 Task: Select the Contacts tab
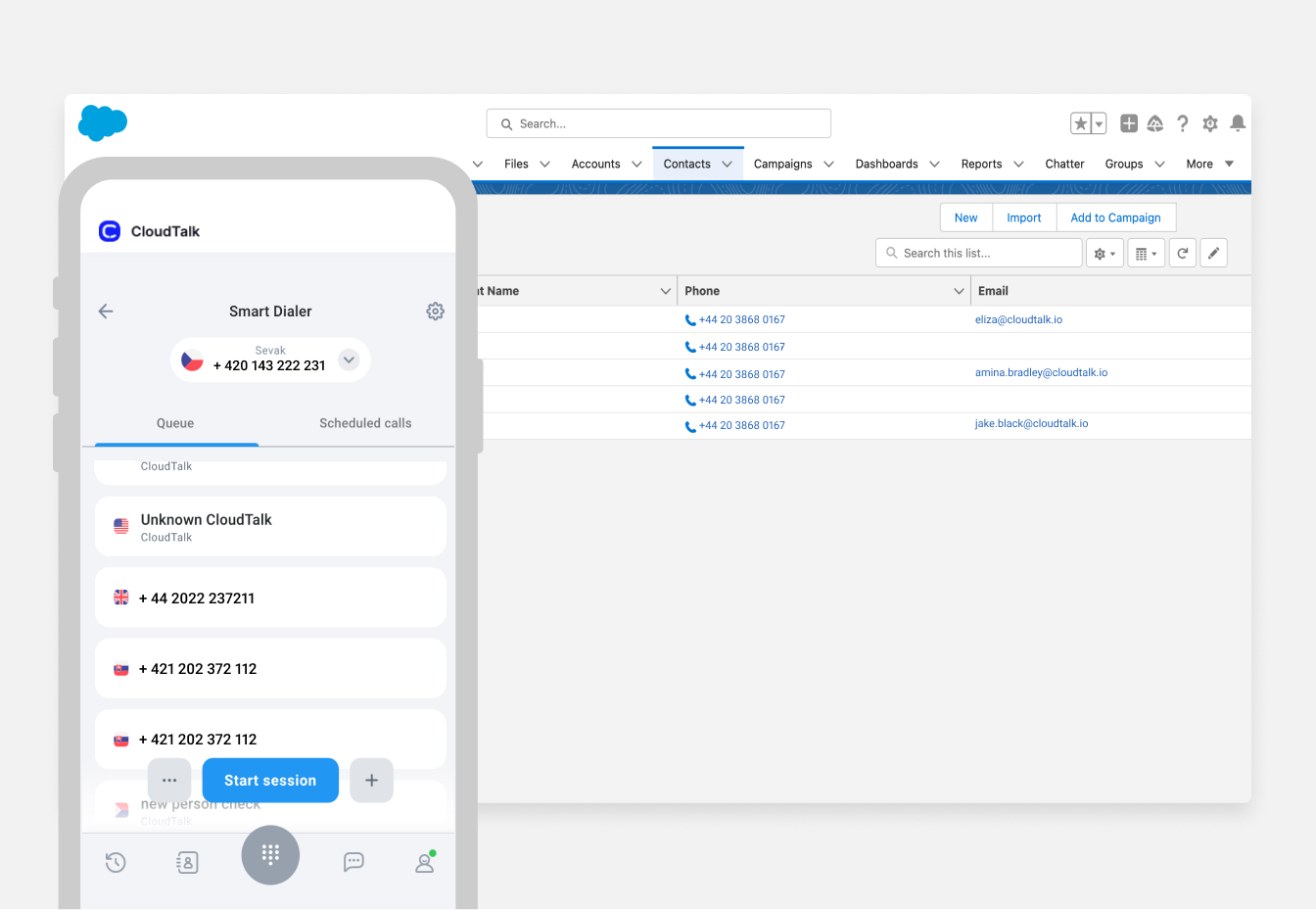(686, 164)
